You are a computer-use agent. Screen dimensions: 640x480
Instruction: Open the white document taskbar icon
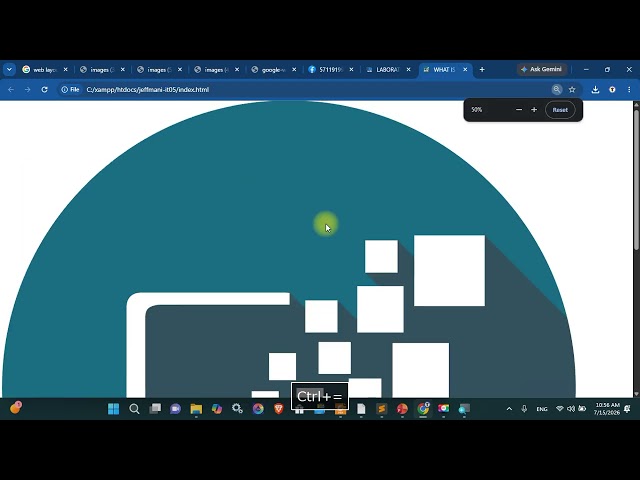coord(361,409)
